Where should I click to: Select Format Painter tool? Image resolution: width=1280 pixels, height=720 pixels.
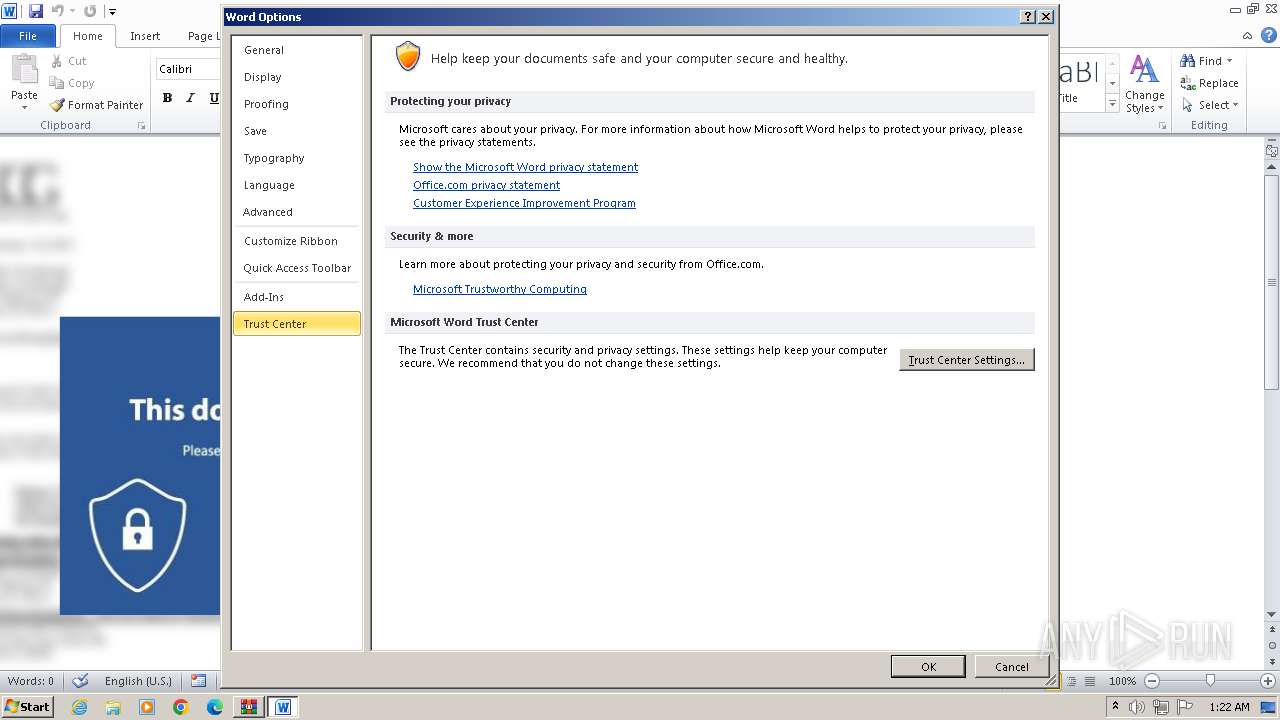click(97, 105)
